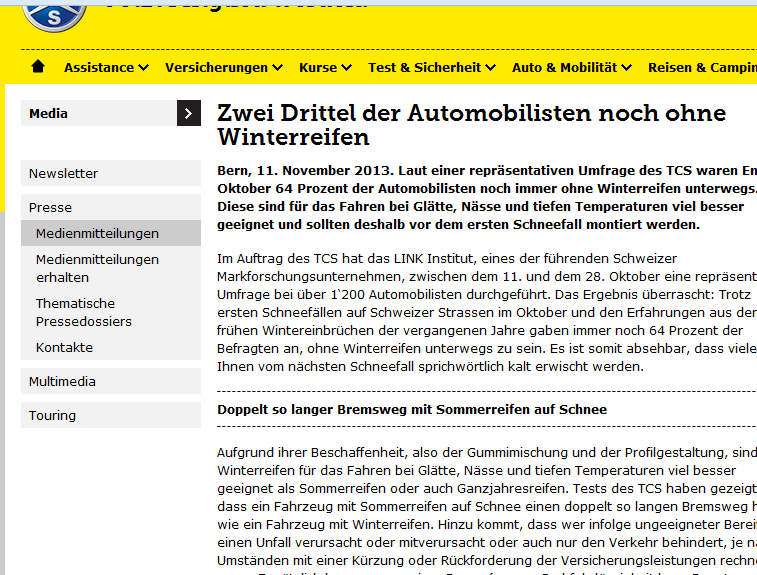Click the arrow button beside Media
Screen dimensions: 757x575
pyautogui.click(x=189, y=113)
